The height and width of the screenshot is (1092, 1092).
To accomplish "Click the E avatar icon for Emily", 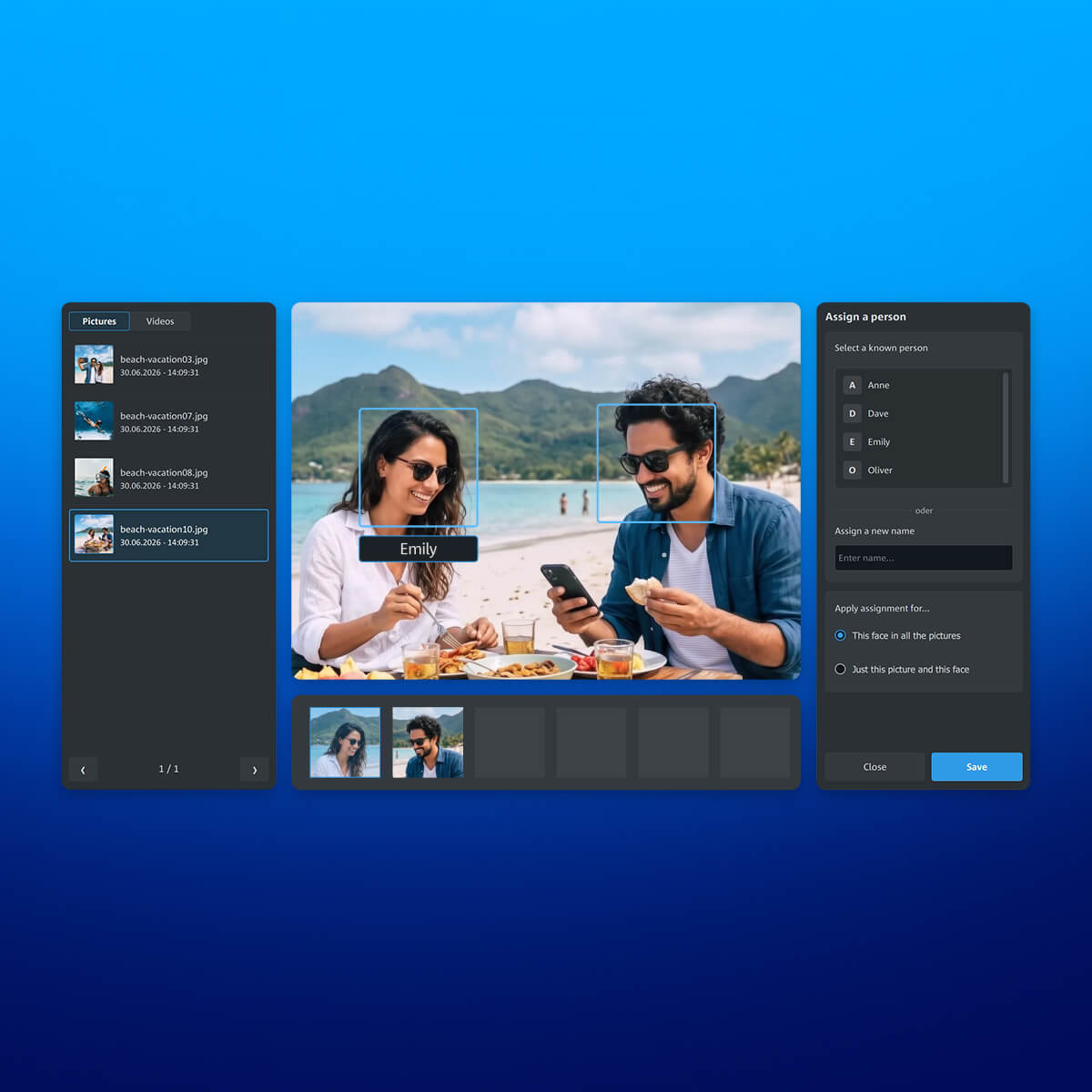I will 852,441.
